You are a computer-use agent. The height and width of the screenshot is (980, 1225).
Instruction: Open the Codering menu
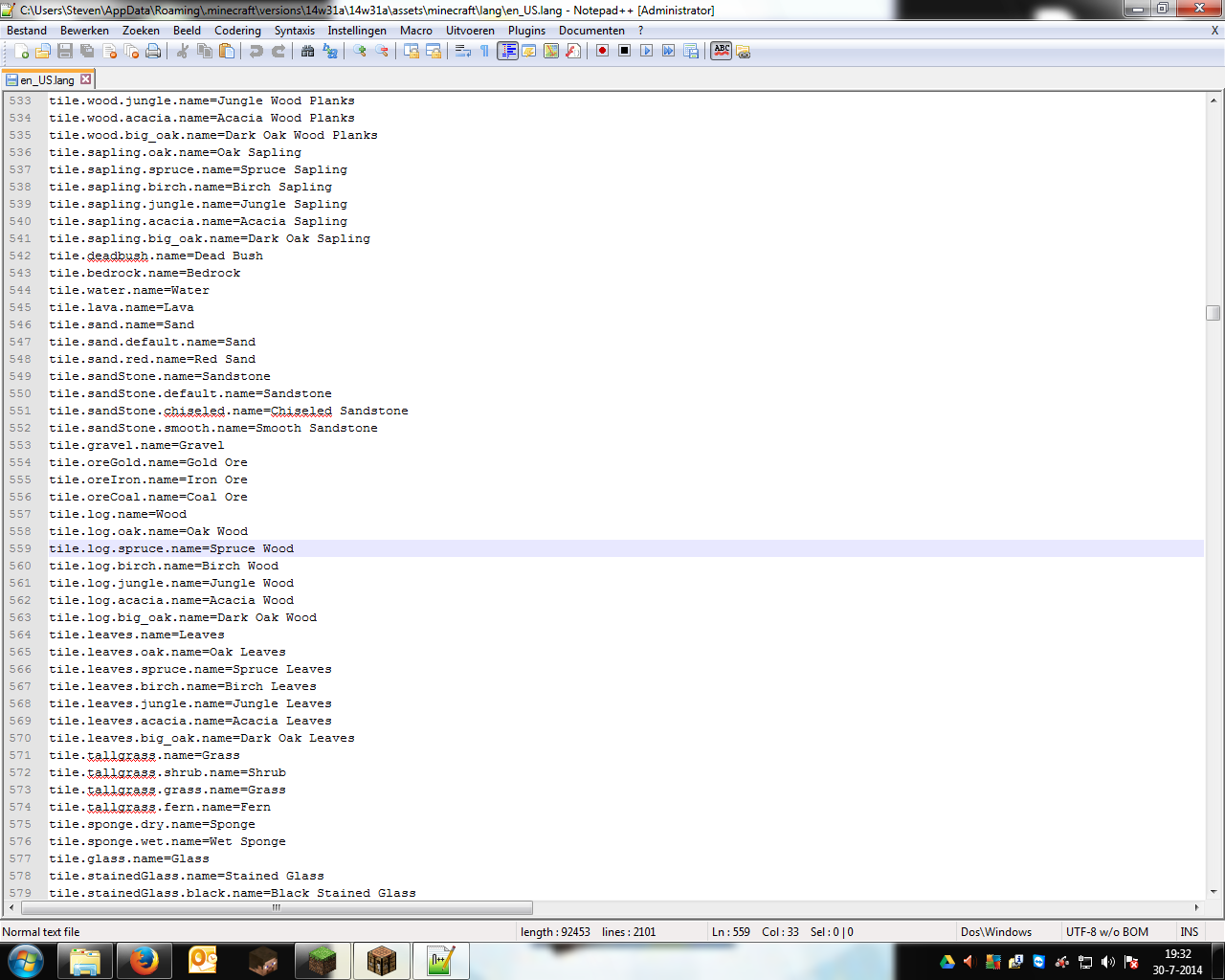point(237,31)
